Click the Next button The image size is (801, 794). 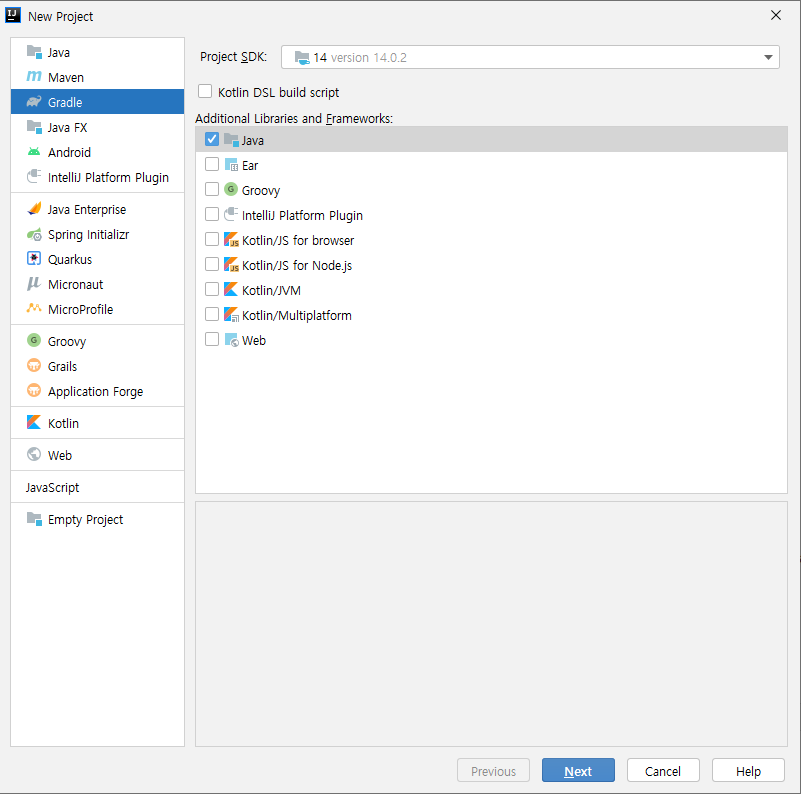pyautogui.click(x=578, y=770)
